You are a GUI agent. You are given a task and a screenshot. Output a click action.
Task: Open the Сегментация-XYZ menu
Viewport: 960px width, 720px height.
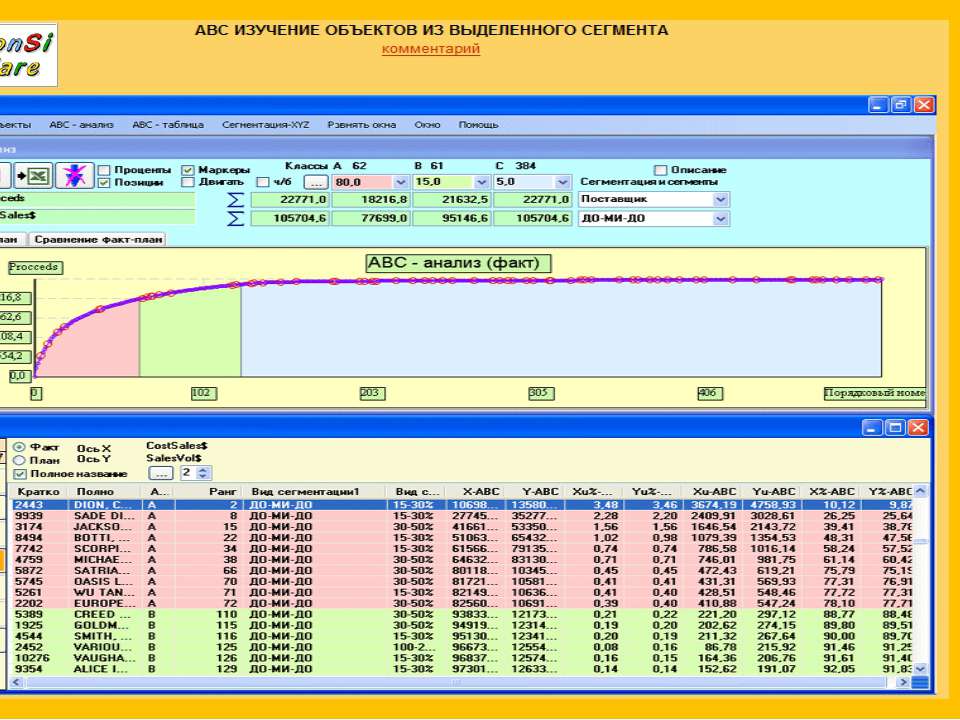(266, 125)
